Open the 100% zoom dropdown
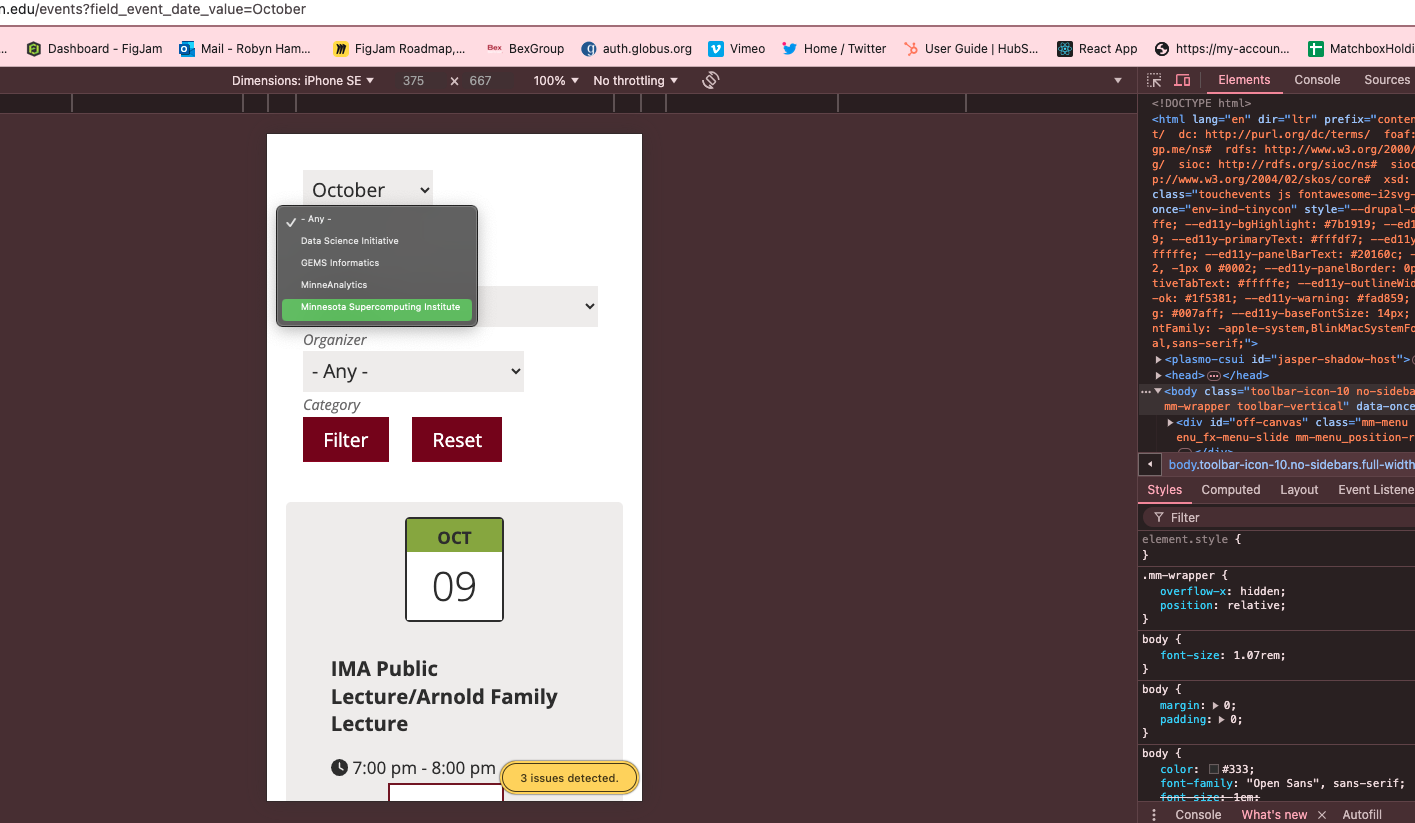The height and width of the screenshot is (823, 1415). coord(556,80)
